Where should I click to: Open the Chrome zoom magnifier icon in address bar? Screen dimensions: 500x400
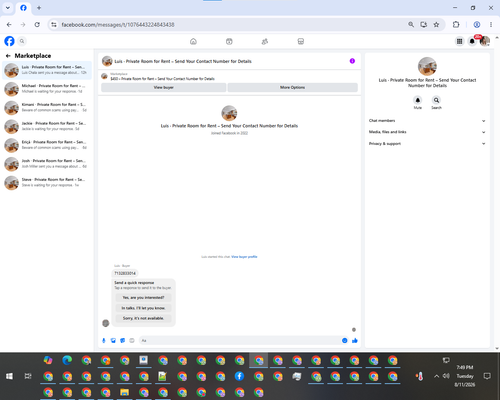(x=411, y=25)
